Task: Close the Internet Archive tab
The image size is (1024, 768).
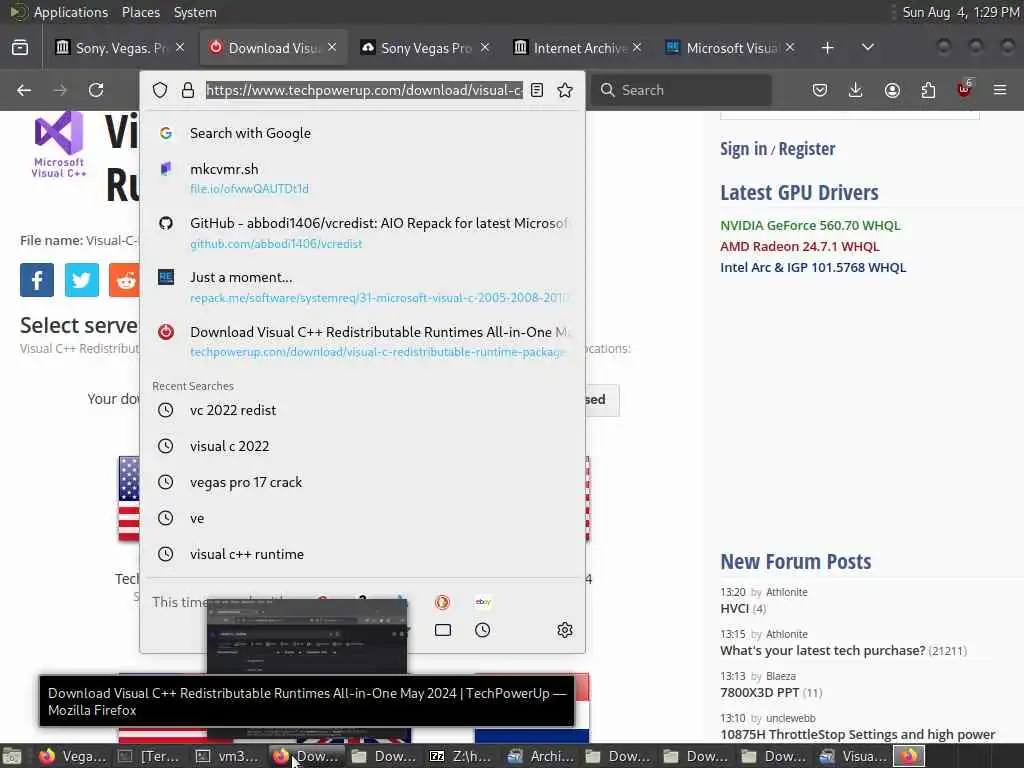Action: point(637,47)
